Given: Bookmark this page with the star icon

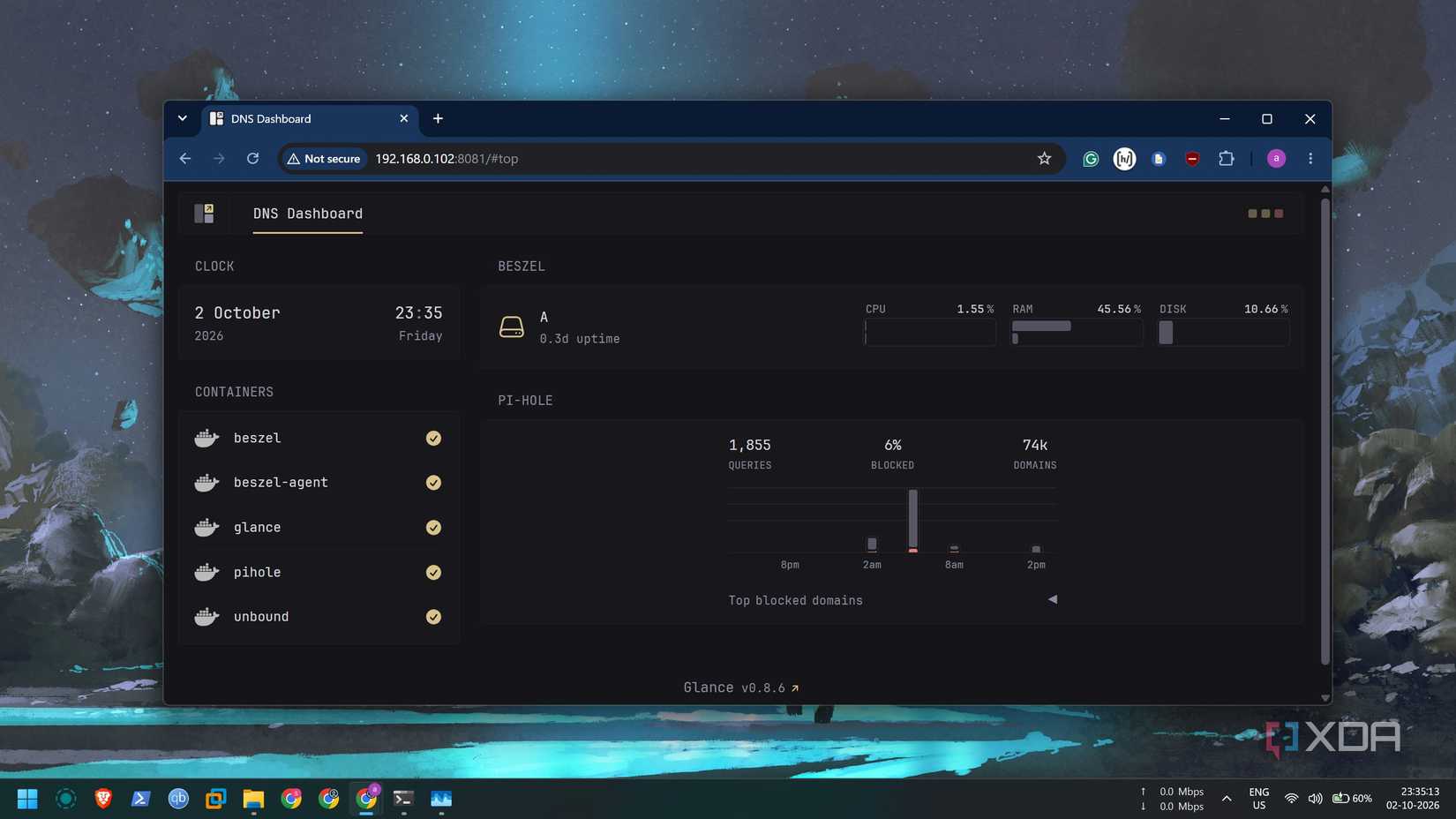Looking at the screenshot, I should pyautogui.click(x=1044, y=159).
